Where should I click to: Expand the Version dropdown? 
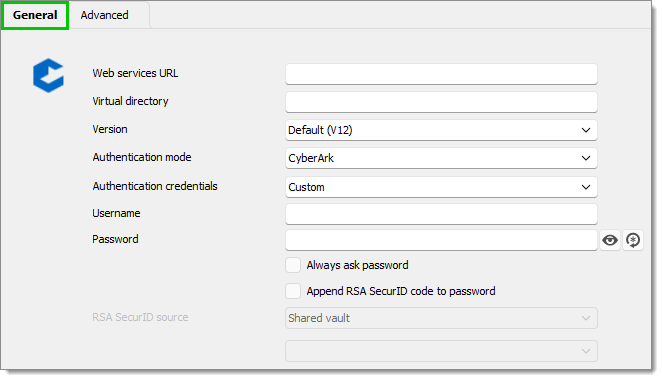[x=441, y=130]
